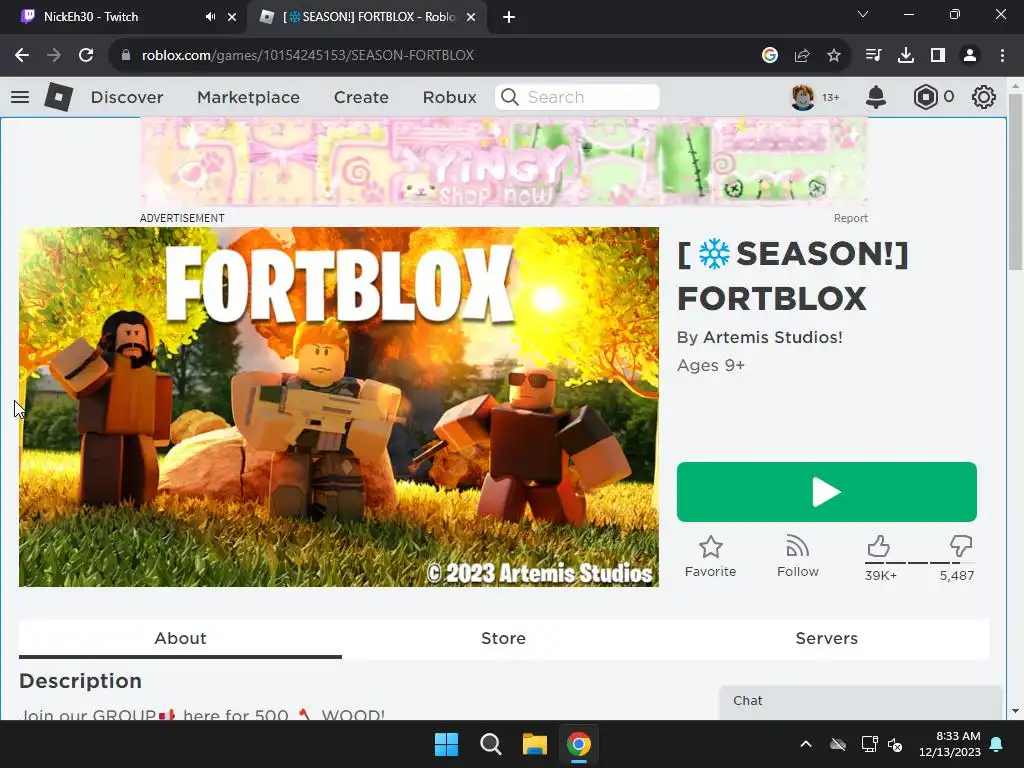The height and width of the screenshot is (768, 1024).
Task: Show hidden system tray icons
Action: point(806,744)
